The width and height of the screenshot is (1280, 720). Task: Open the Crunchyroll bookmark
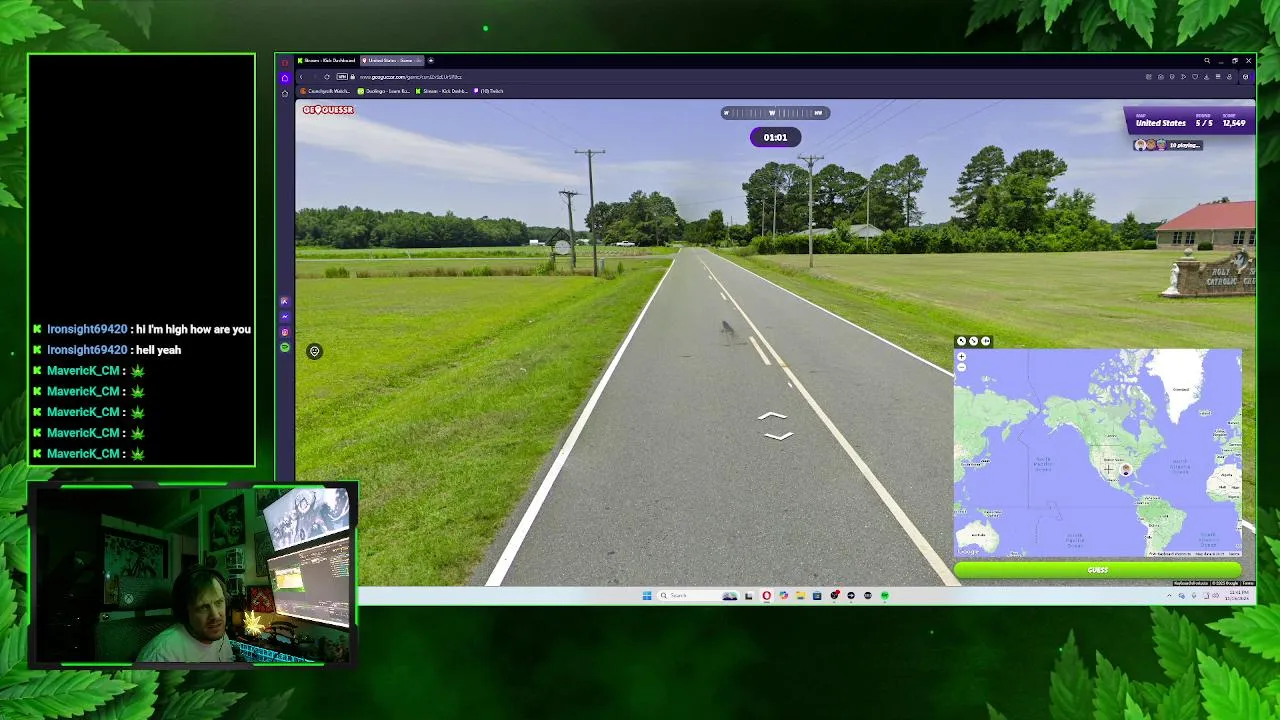click(x=325, y=91)
